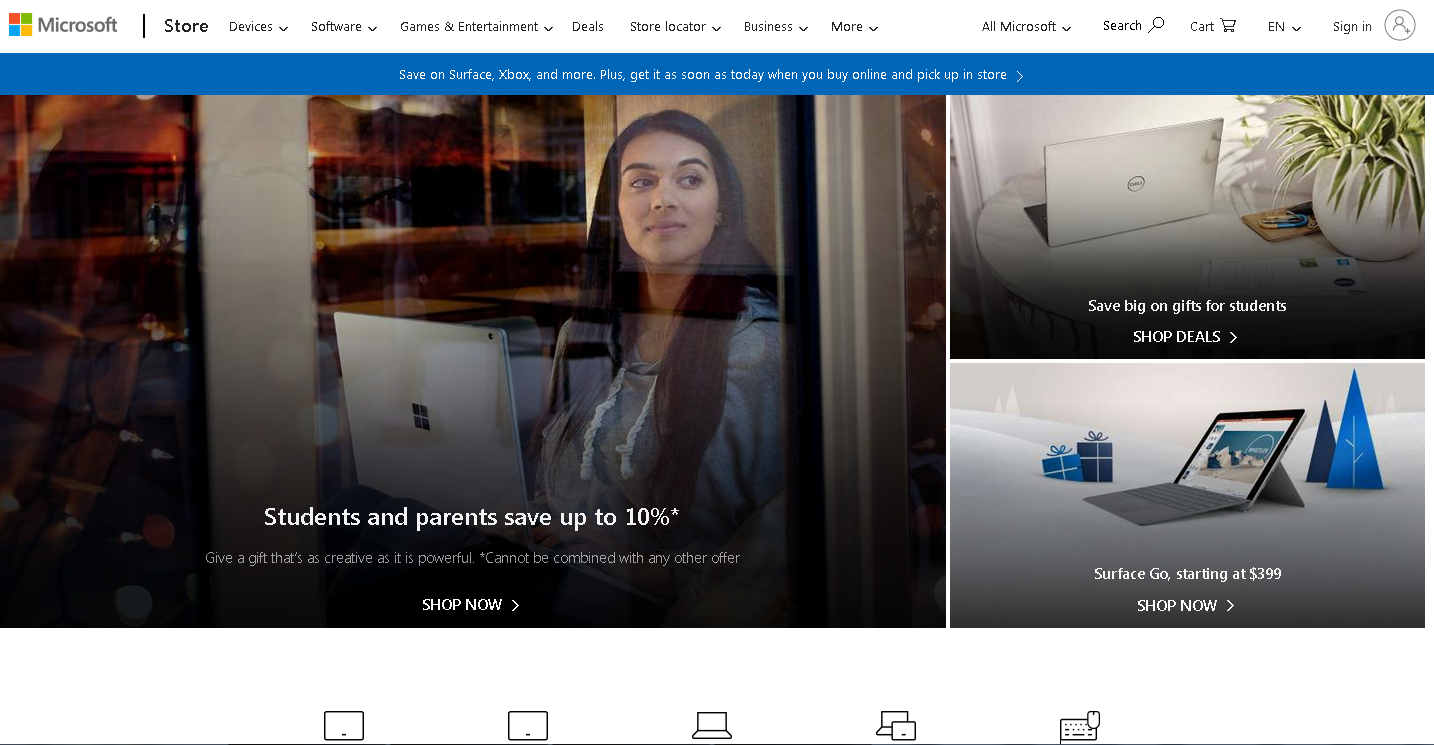Expand the All Microsoft menu

[1026, 27]
